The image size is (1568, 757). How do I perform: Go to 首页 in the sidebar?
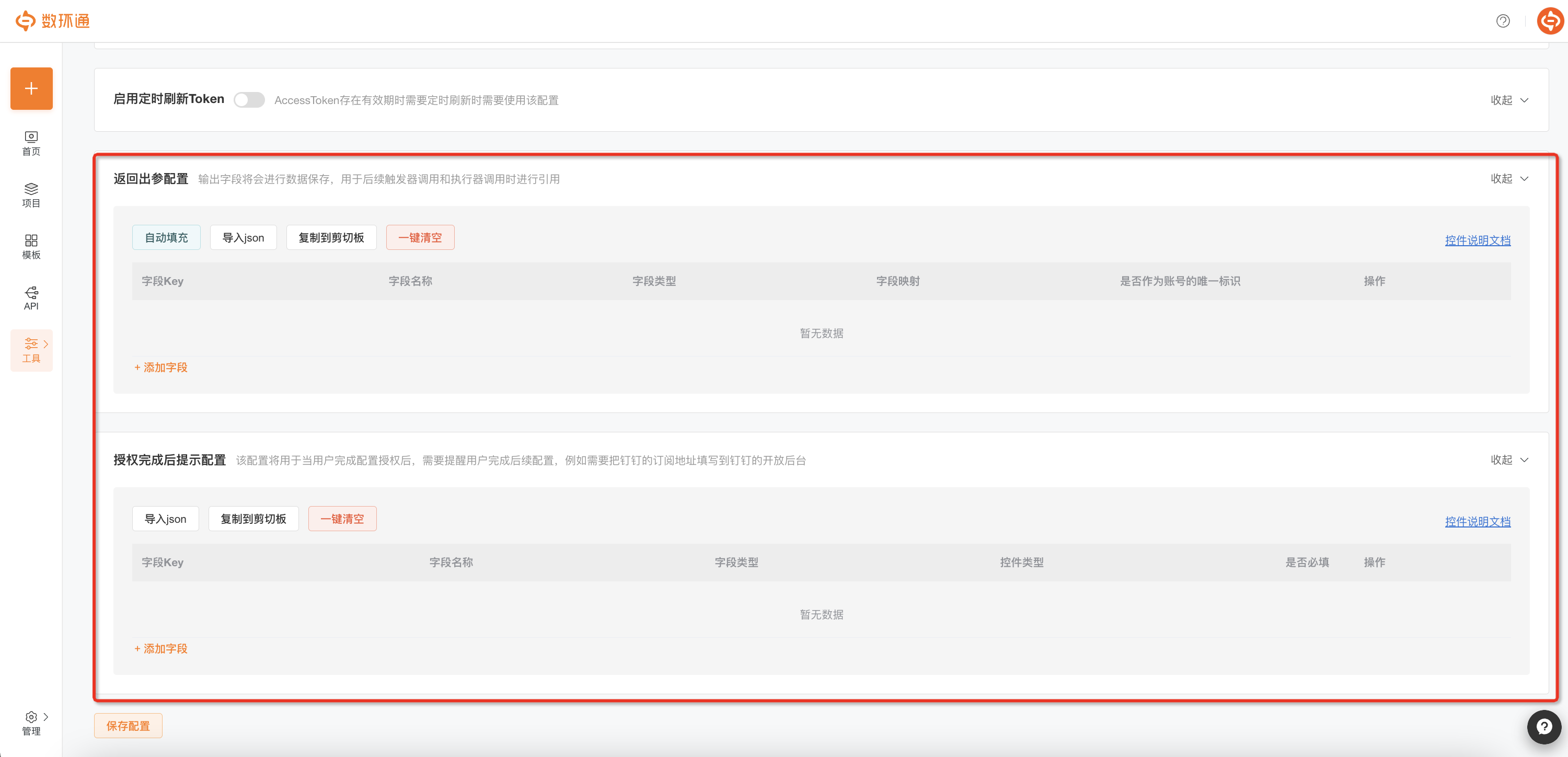pos(32,144)
